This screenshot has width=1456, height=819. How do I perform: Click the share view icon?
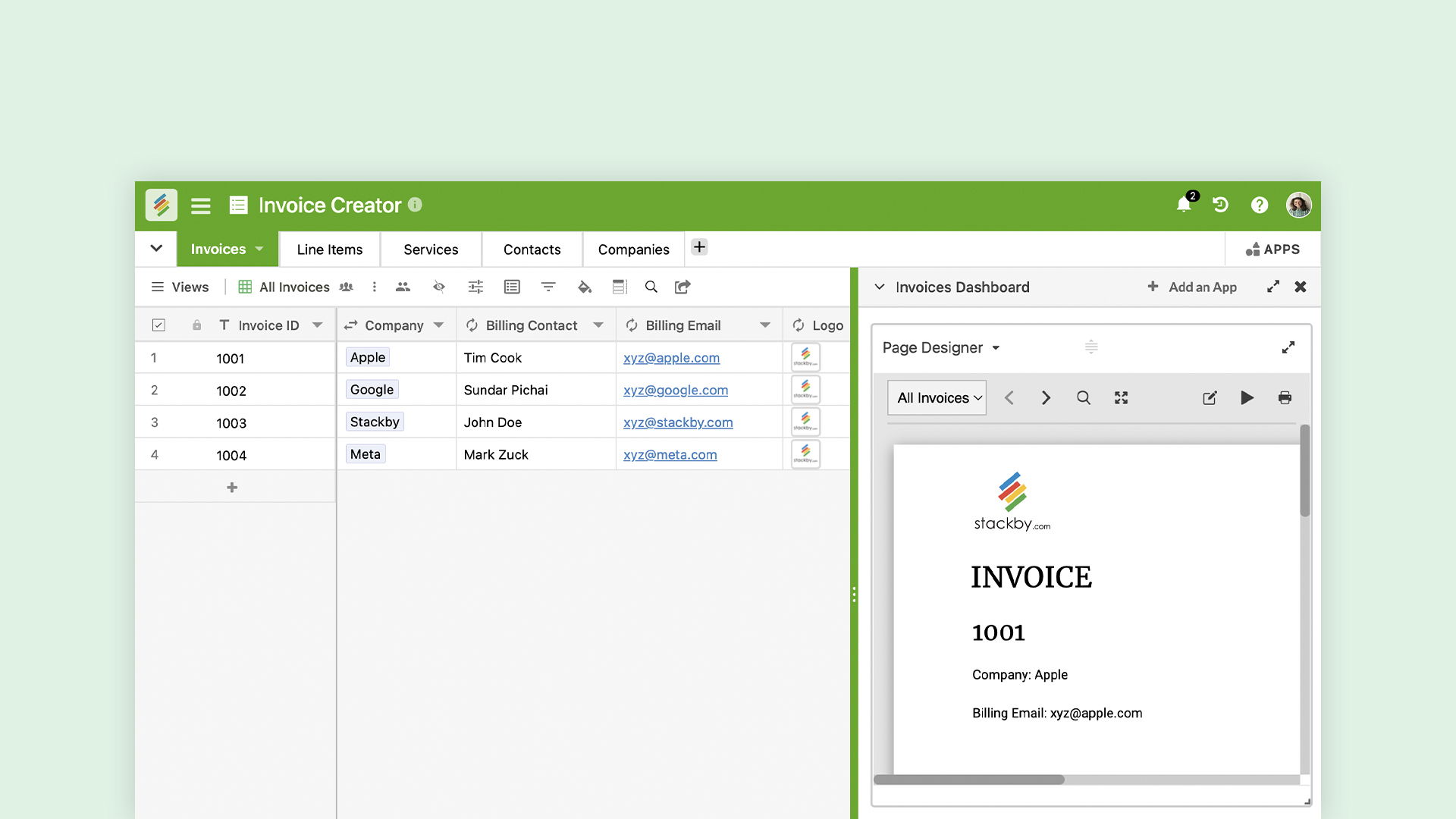pos(682,287)
